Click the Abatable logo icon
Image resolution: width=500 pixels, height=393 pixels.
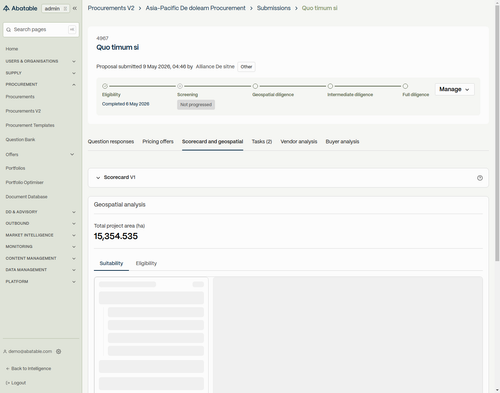(6, 8)
